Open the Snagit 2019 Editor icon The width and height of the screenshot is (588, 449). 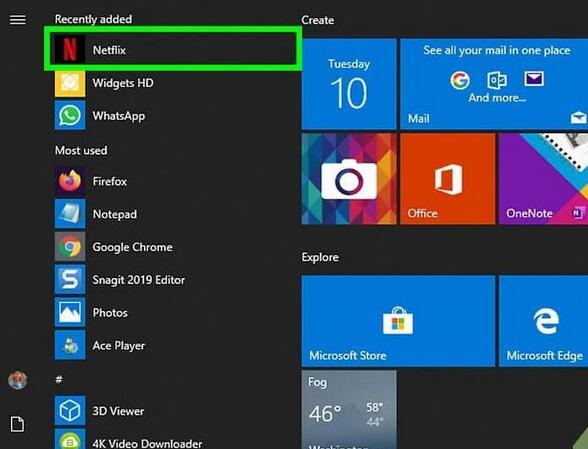click(x=70, y=279)
